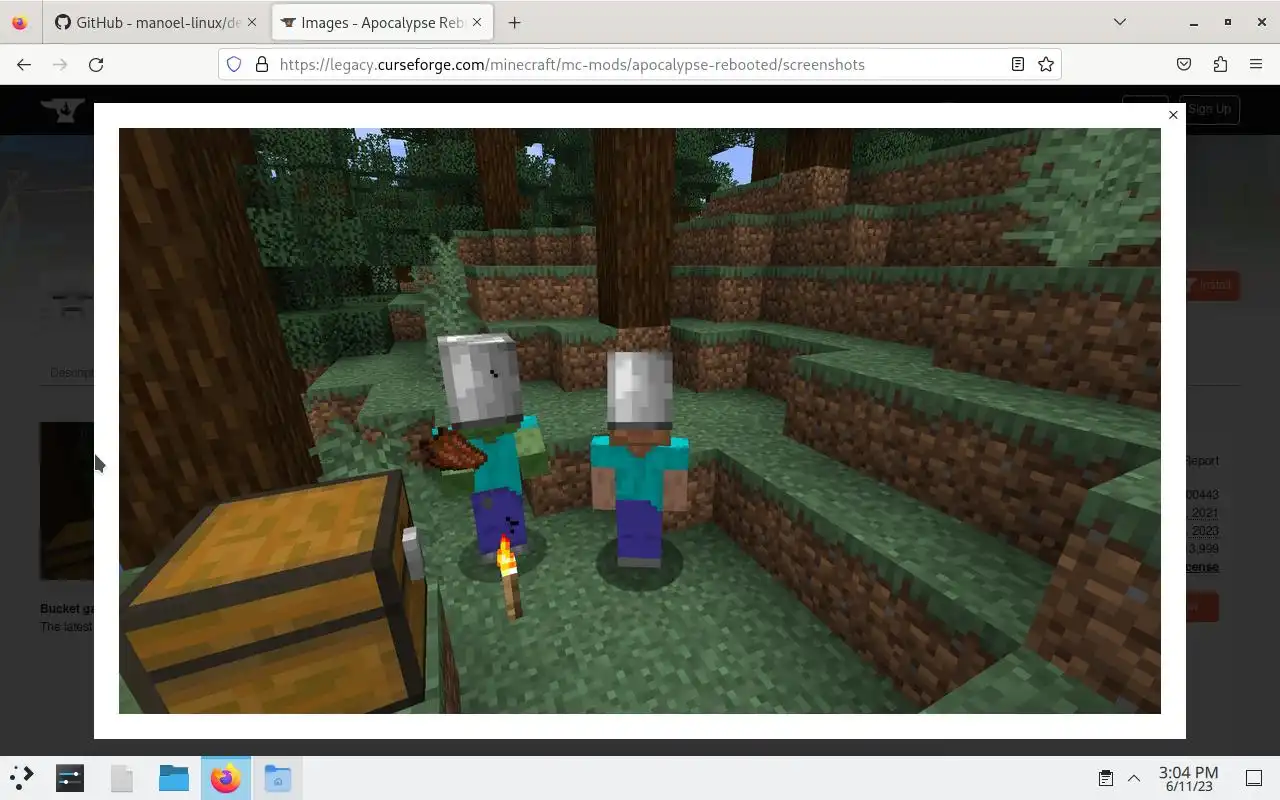Close the screenshot lightbox overlay
This screenshot has height=800, width=1280.
[1173, 115]
